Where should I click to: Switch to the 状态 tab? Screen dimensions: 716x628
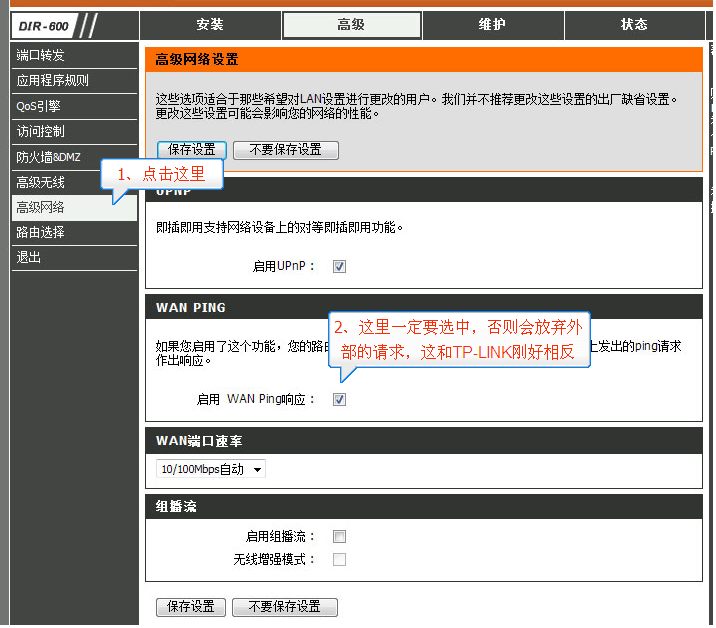634,25
